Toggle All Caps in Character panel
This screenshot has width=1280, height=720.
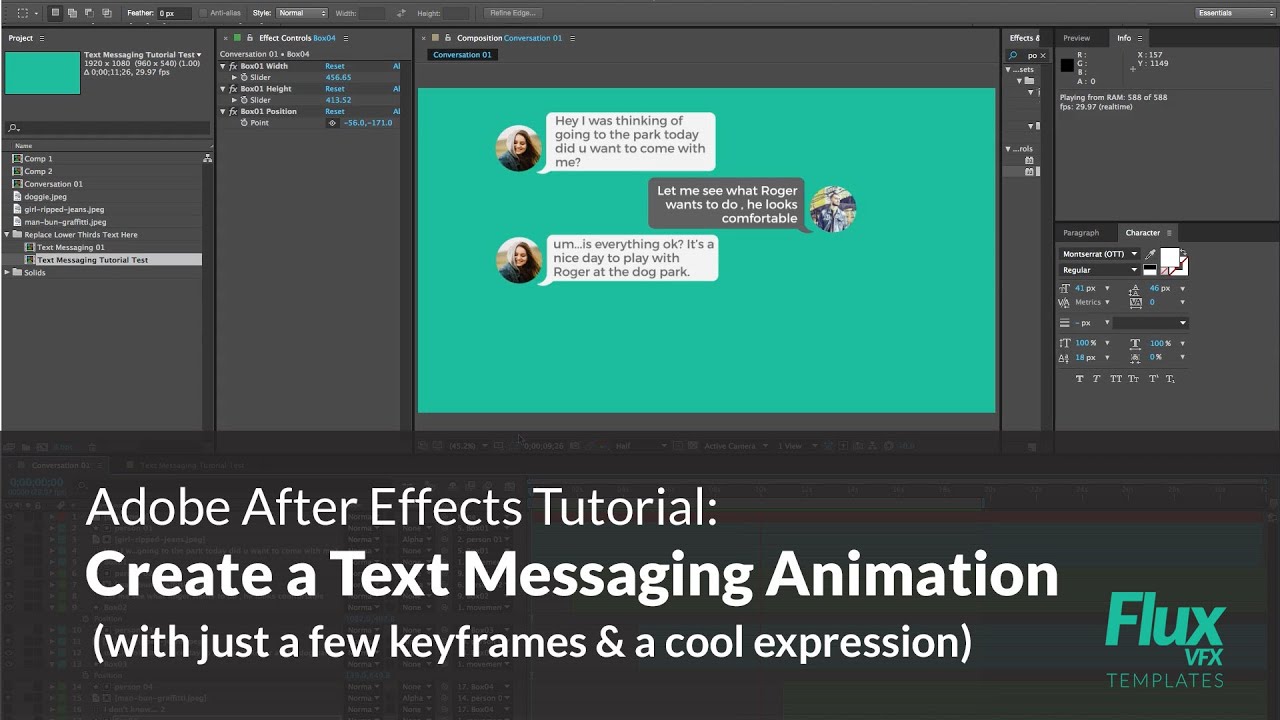(1115, 379)
